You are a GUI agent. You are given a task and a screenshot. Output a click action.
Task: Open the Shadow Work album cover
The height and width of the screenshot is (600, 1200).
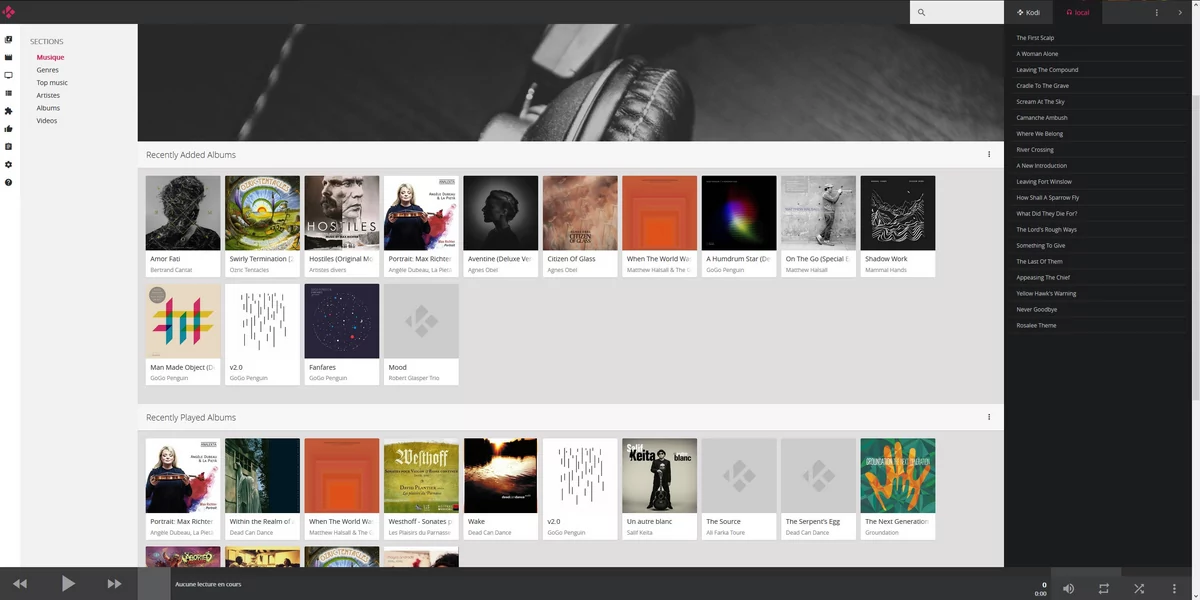898,213
